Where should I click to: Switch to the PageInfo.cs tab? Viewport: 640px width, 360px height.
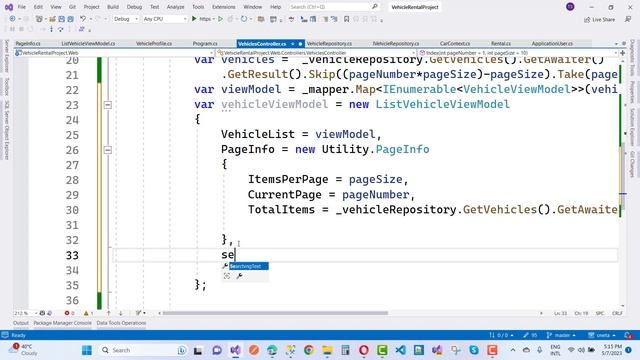[x=28, y=43]
